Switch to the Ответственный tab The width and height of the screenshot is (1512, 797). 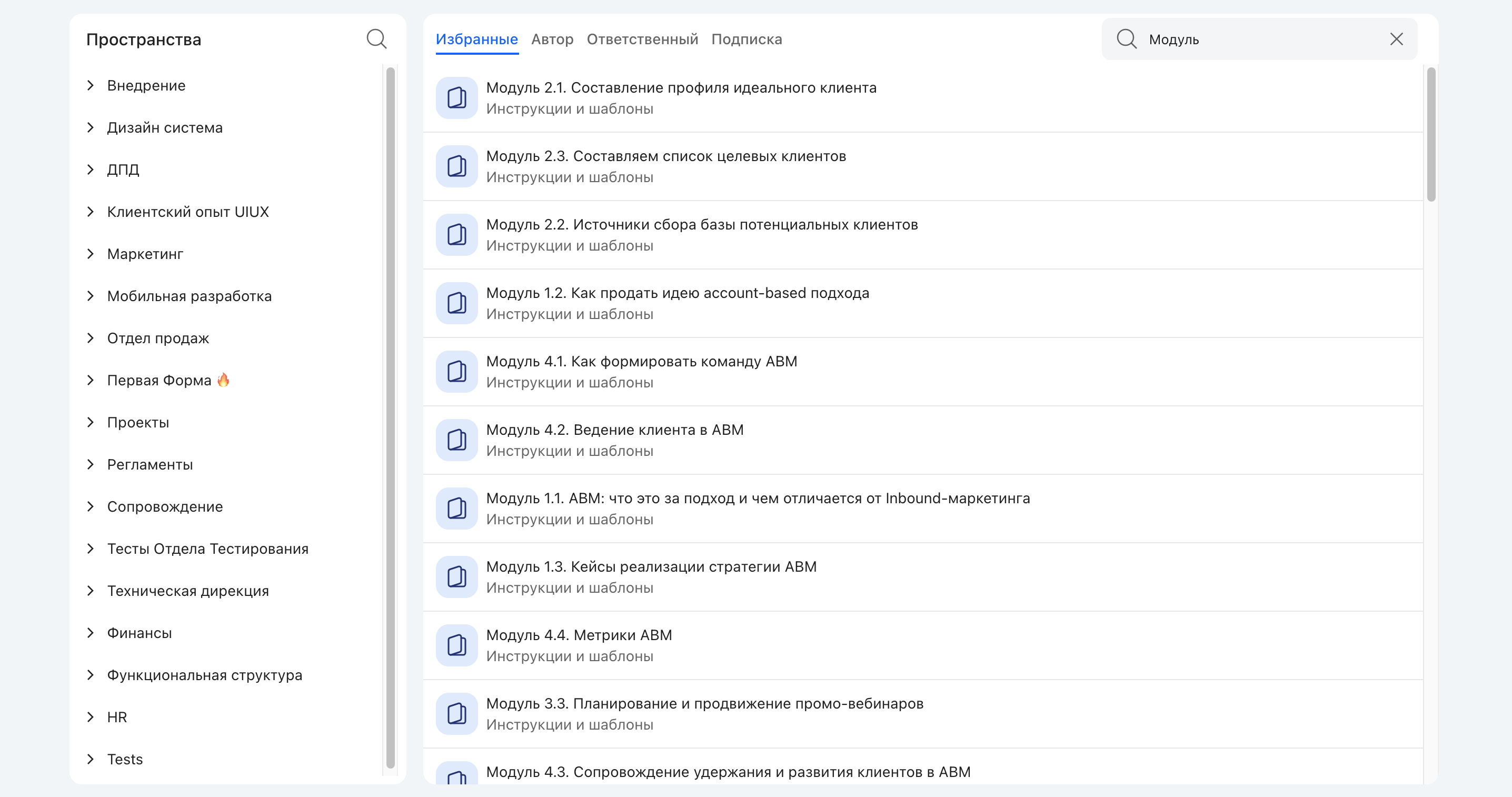[x=642, y=39]
